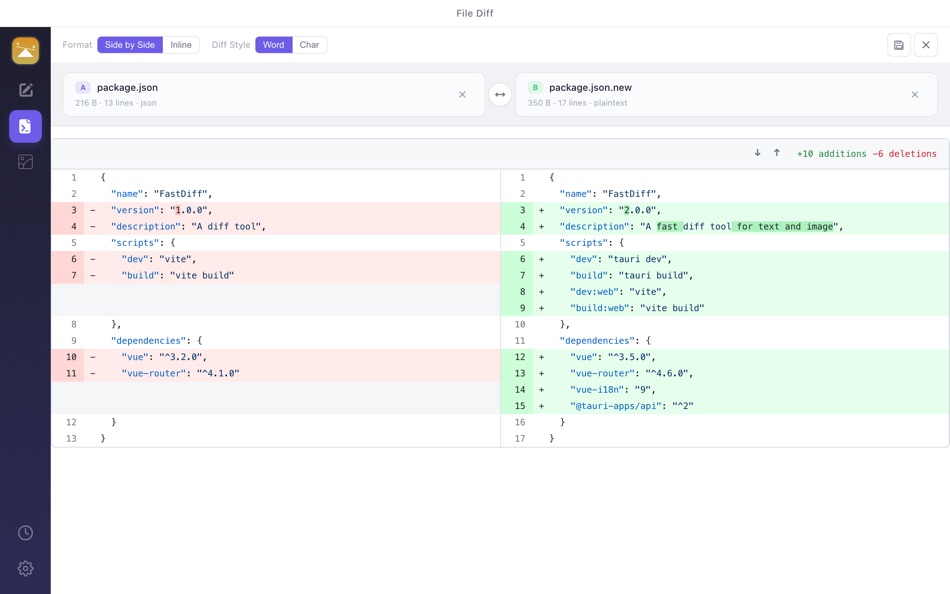
Task: Open the text editor compose sidebar icon
Action: [x=25, y=90]
